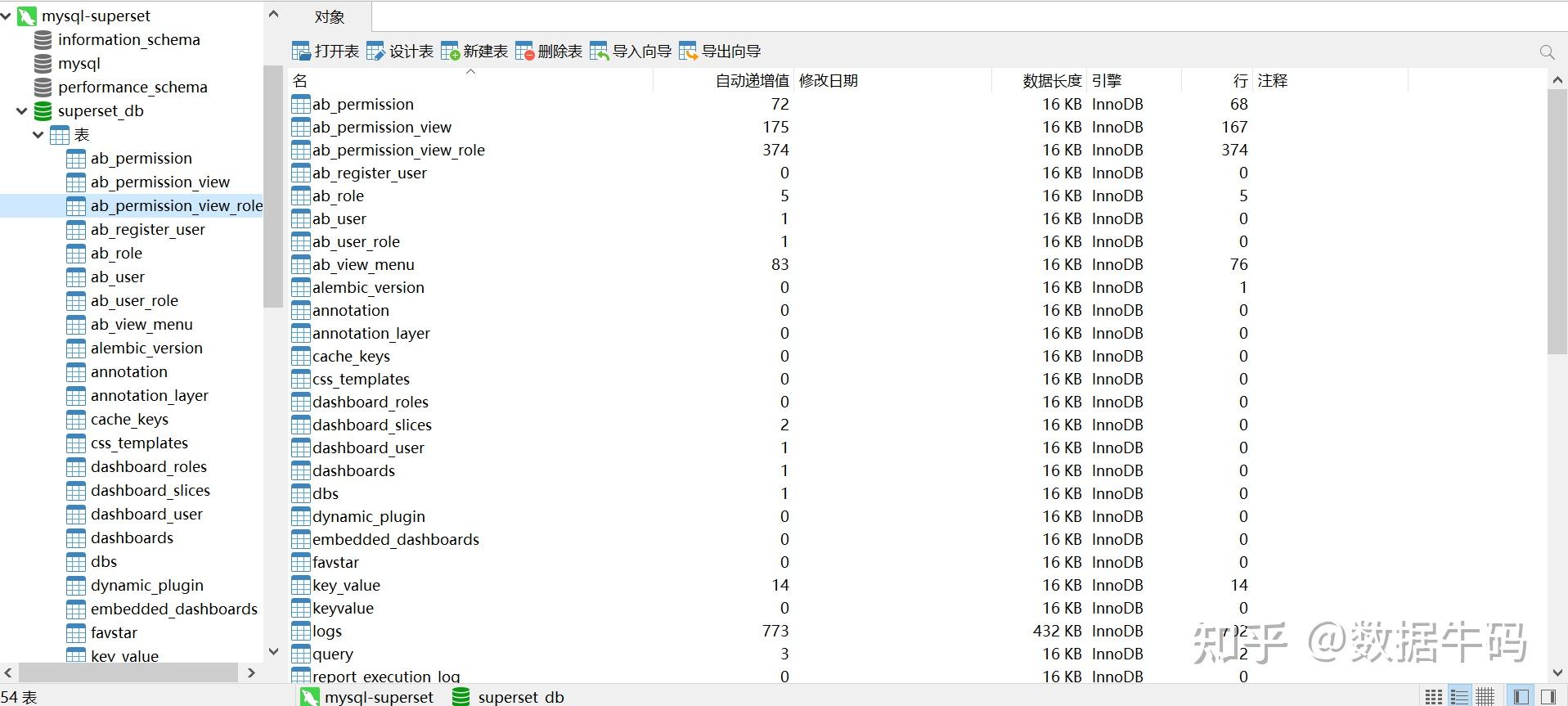Select dashboard_slices in the tree
This screenshot has height=706, width=1568.
coord(151,490)
